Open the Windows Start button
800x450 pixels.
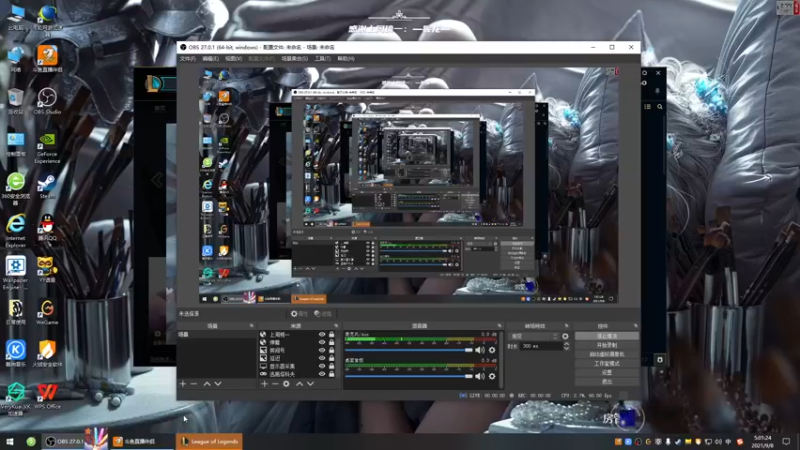pos(10,441)
